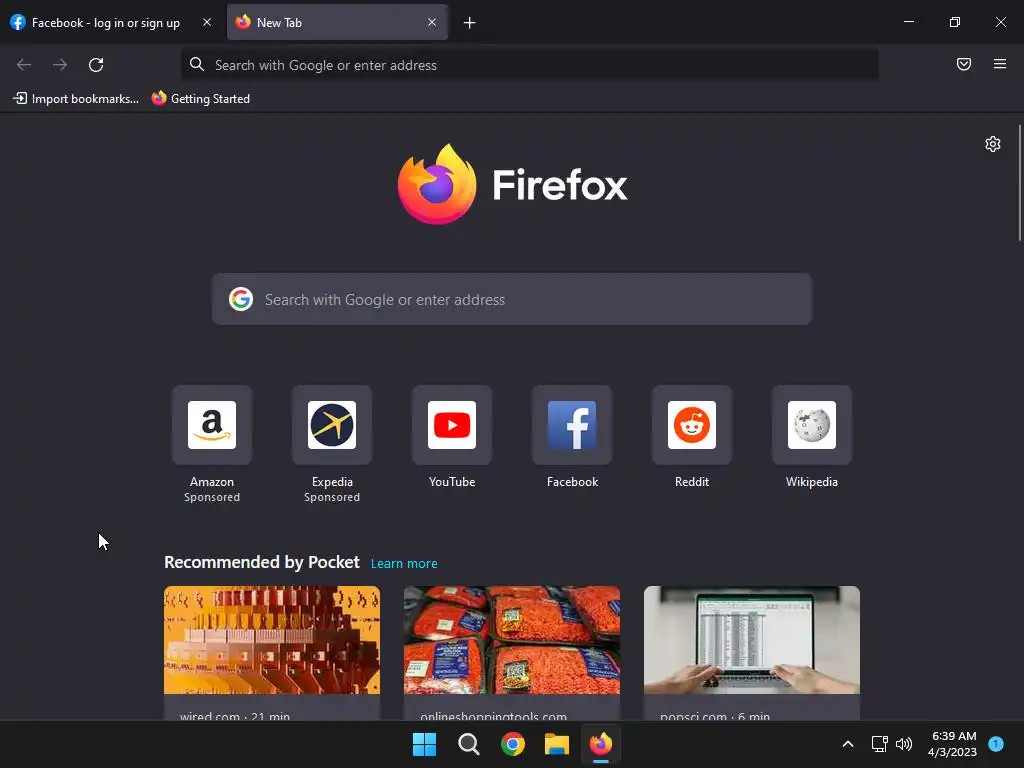
Task: Click Recommended by Pocket heading
Action: coord(262,562)
